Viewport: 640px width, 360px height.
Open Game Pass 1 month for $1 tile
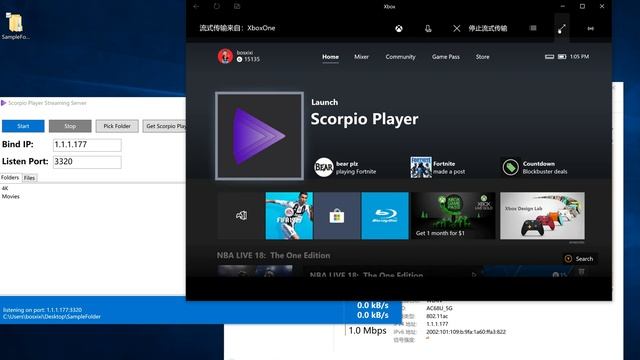tap(453, 216)
